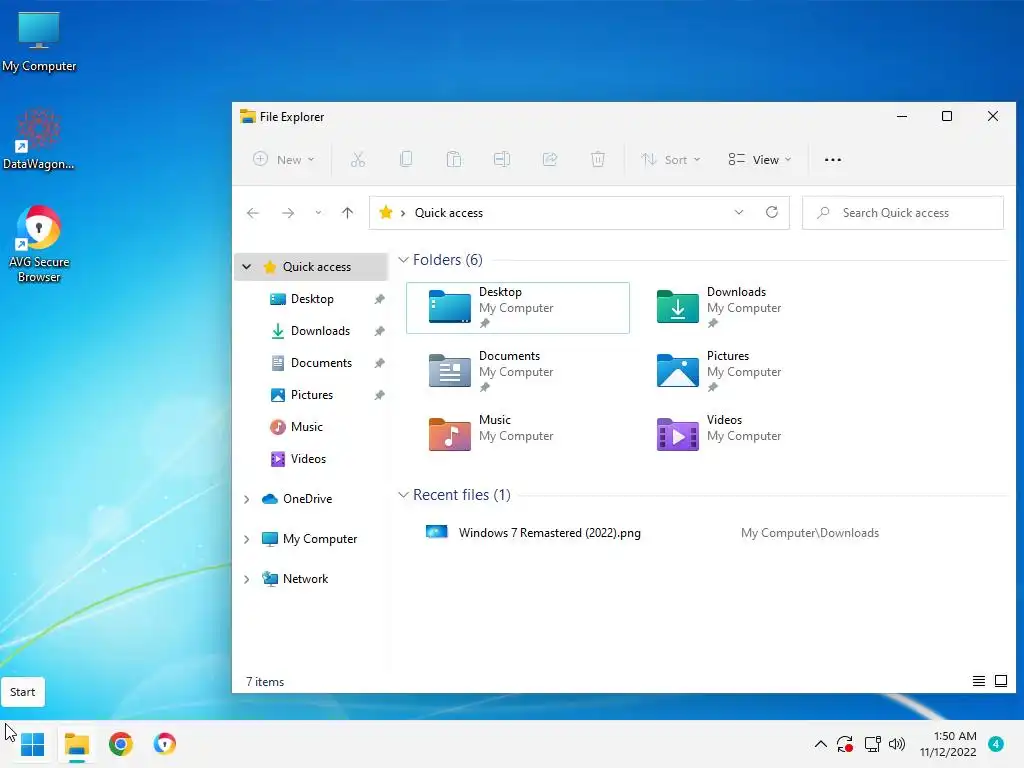The height and width of the screenshot is (768, 1024).
Task: Open the notification badge showing 4
Action: pos(995,744)
